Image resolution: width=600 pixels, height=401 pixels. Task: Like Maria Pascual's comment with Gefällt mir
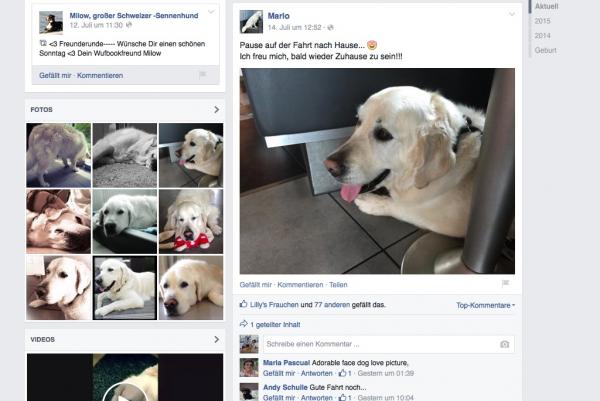coord(279,373)
